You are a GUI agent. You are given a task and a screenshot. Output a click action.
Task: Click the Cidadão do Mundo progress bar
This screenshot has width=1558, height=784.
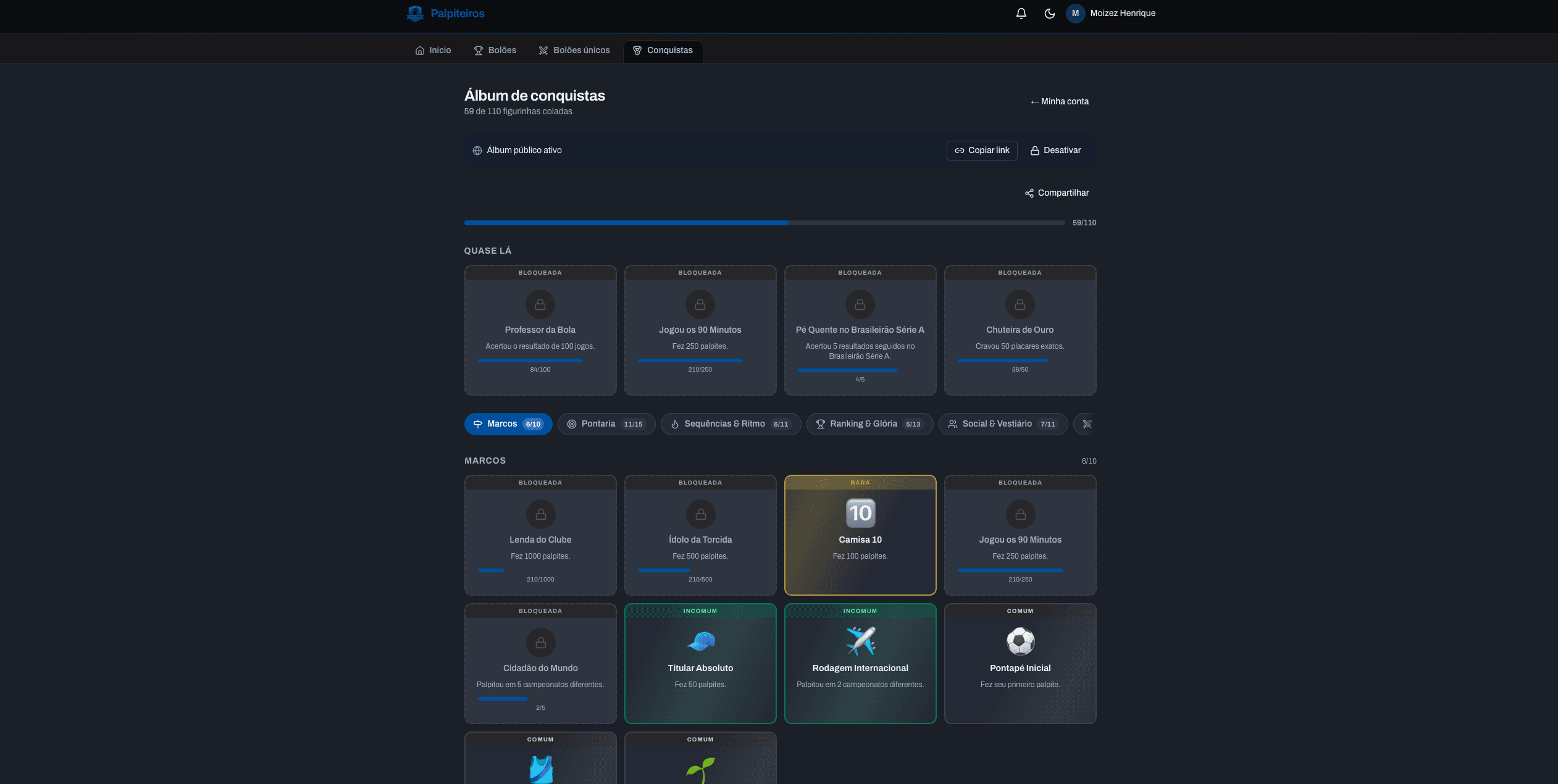tap(540, 699)
